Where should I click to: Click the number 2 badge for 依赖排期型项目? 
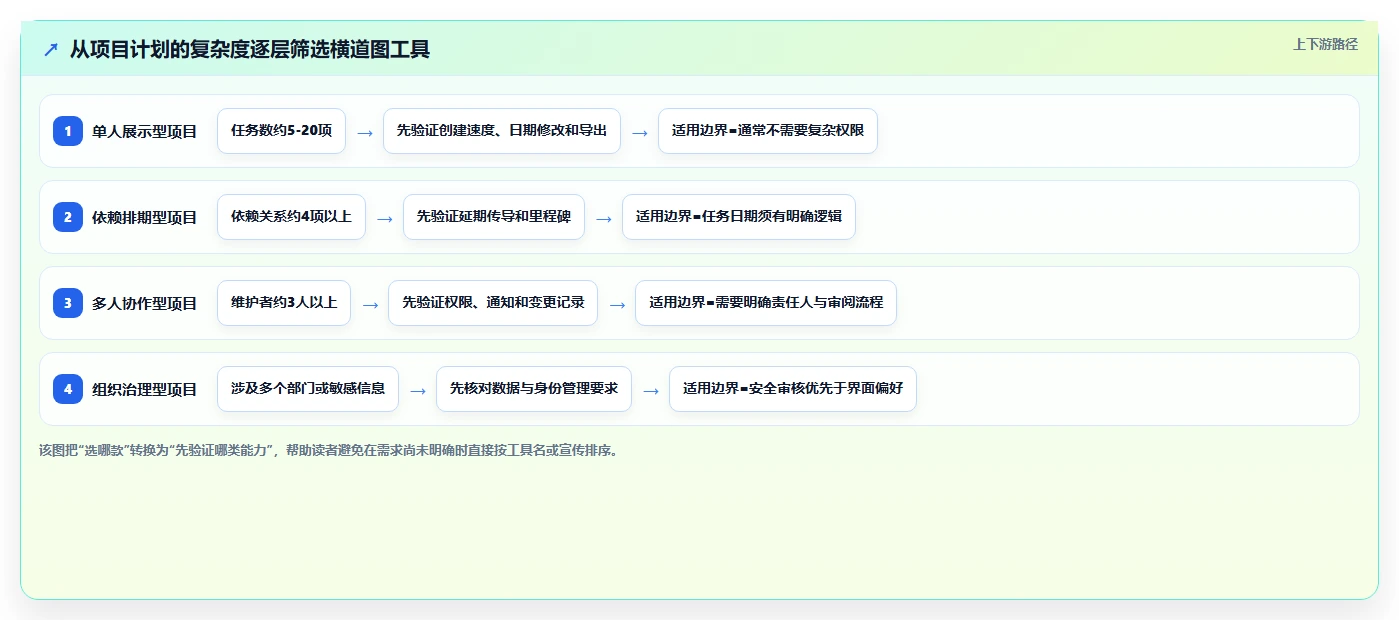pyautogui.click(x=68, y=217)
